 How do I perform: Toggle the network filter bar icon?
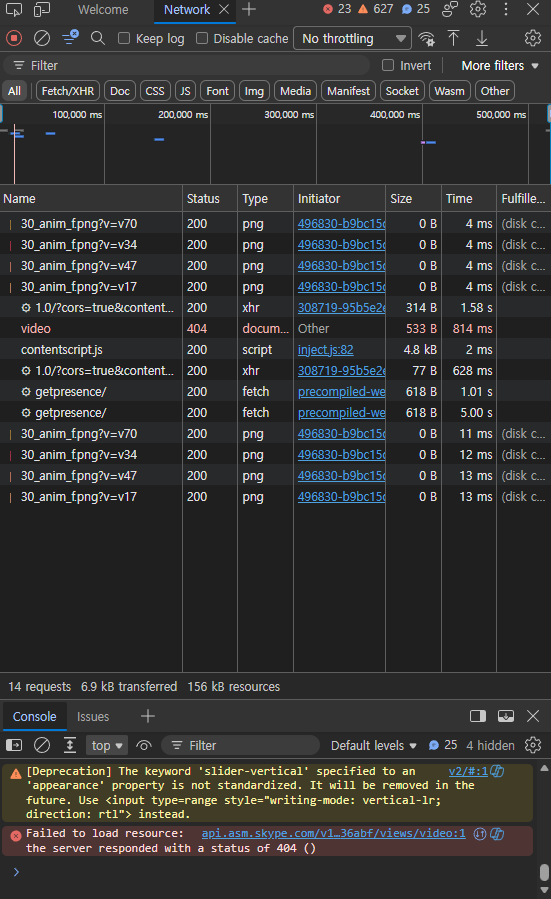70,38
